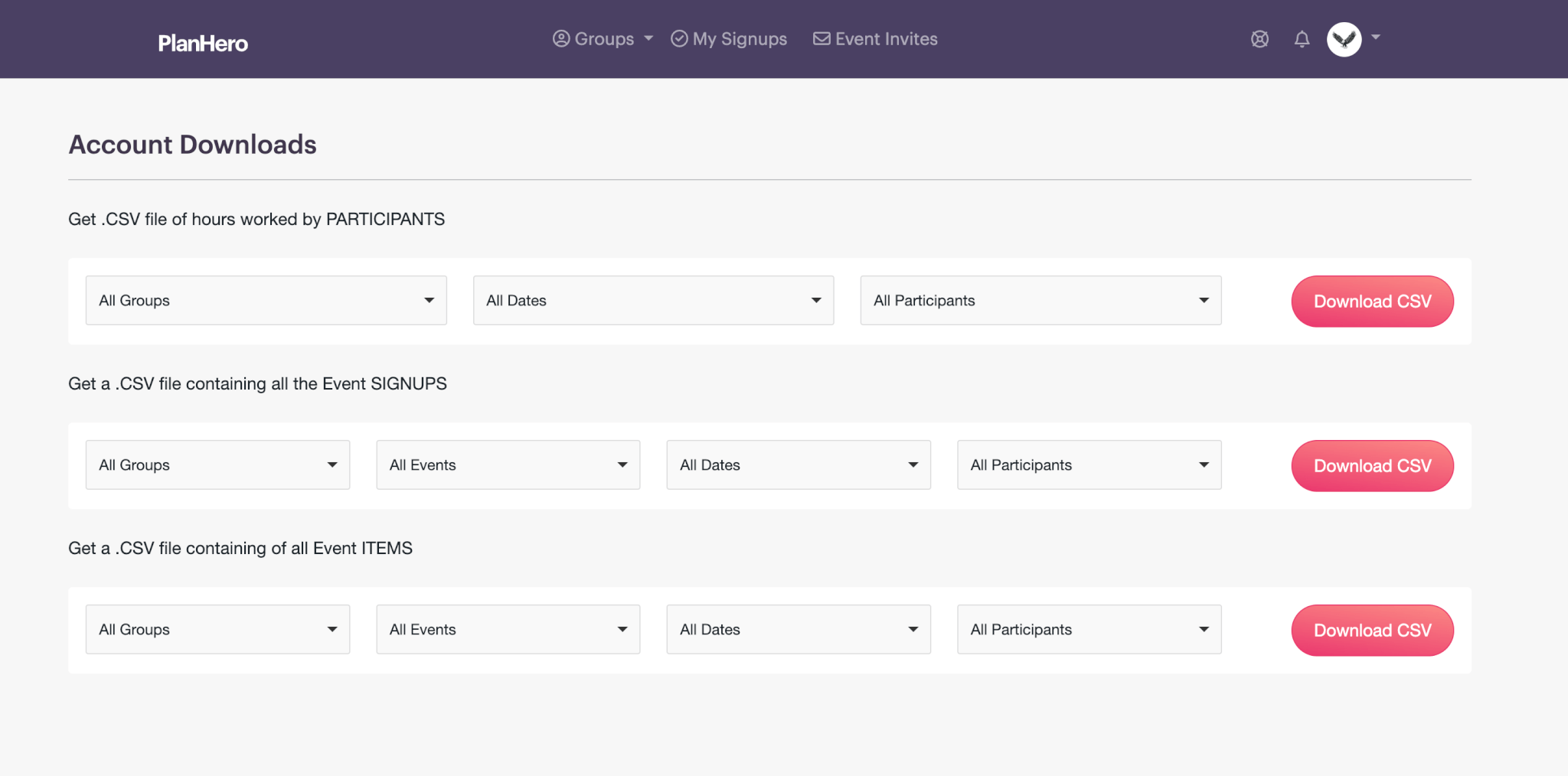Go to My Signups
Image resolution: width=1568 pixels, height=776 pixels.
coord(729,39)
